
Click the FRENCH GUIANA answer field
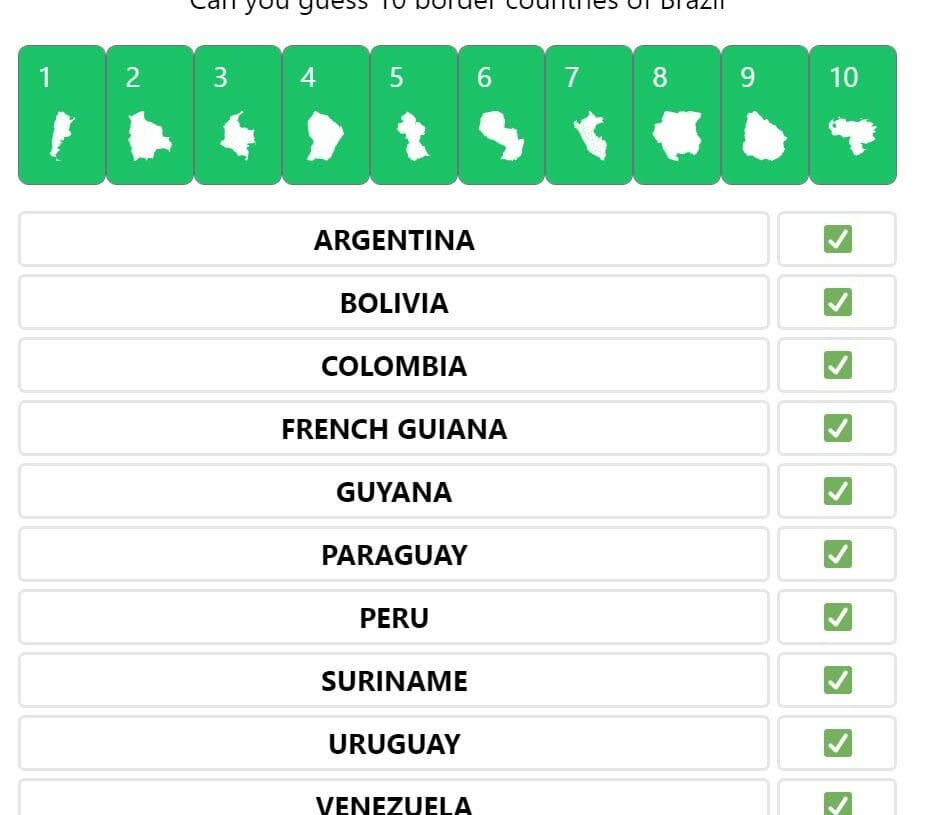tap(394, 428)
